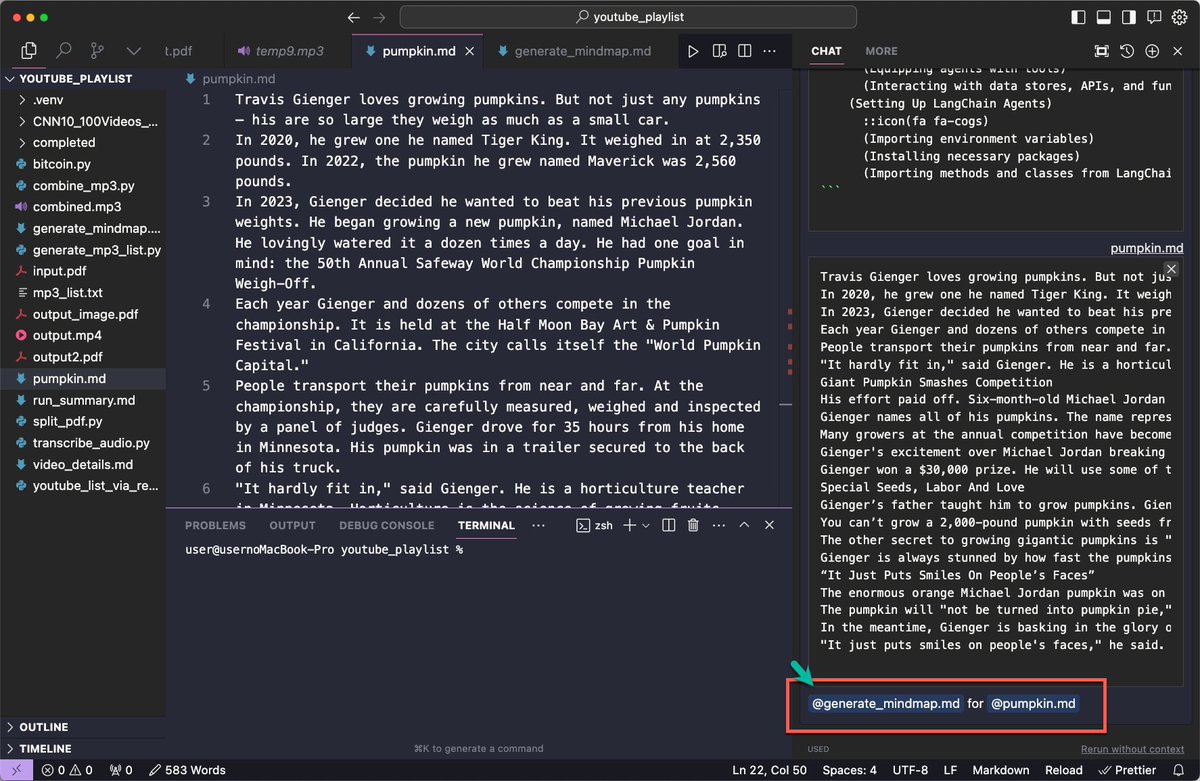The width and height of the screenshot is (1200, 781).
Task: Open the CHAT tab
Action: pyautogui.click(x=826, y=51)
